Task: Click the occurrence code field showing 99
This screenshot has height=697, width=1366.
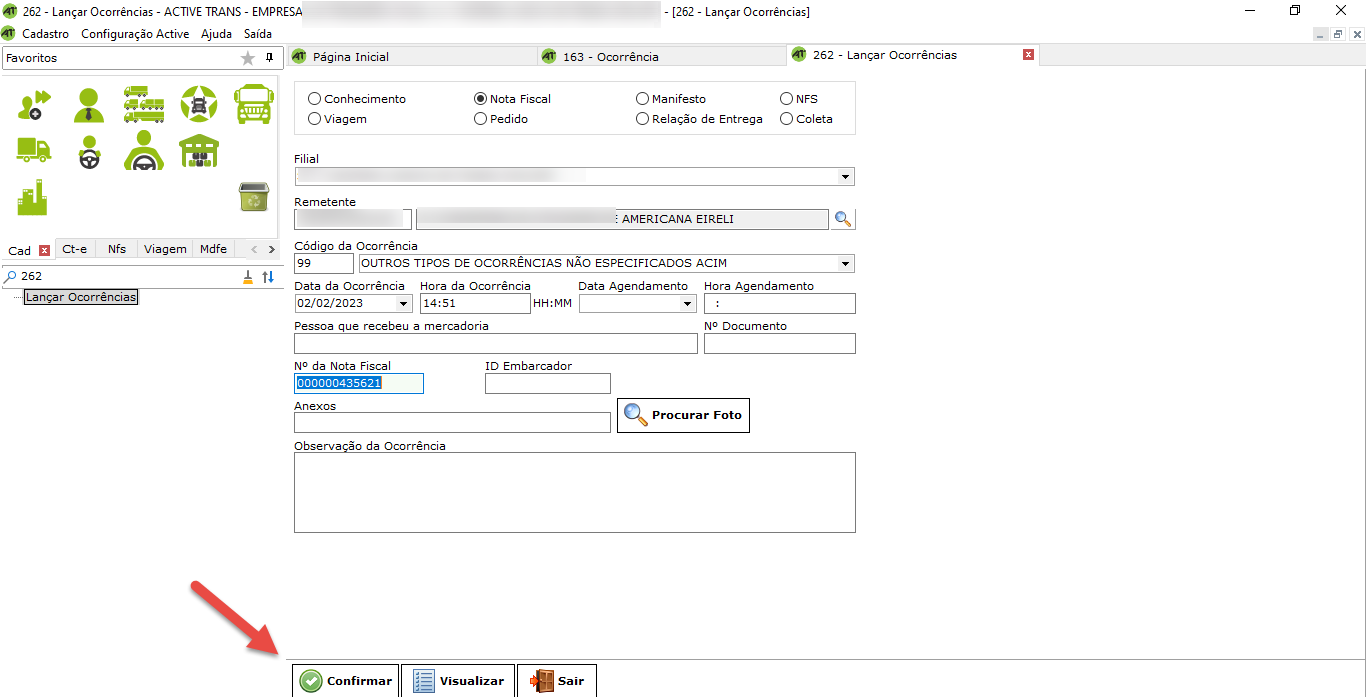Action: click(324, 263)
